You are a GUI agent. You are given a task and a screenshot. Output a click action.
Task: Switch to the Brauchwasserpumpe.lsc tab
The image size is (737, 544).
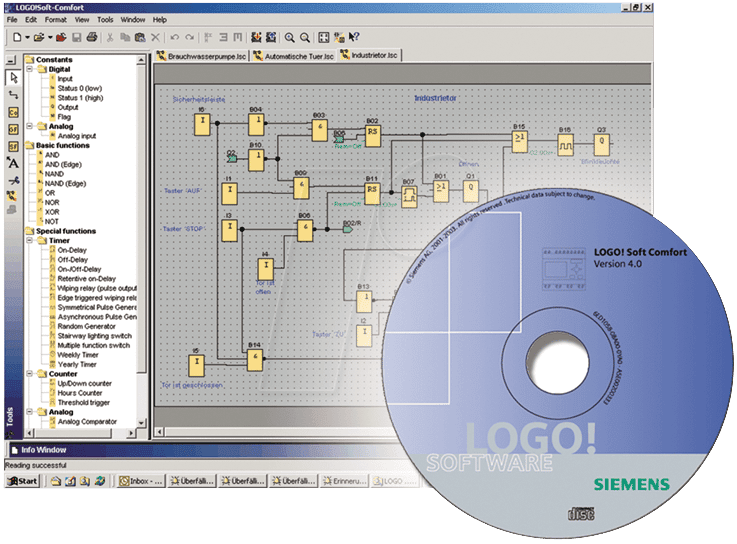point(200,55)
